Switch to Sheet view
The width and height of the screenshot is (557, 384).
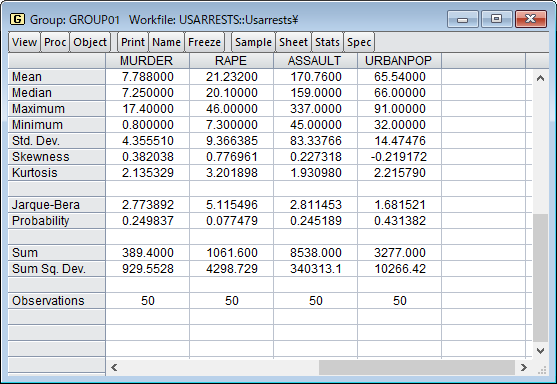click(293, 42)
